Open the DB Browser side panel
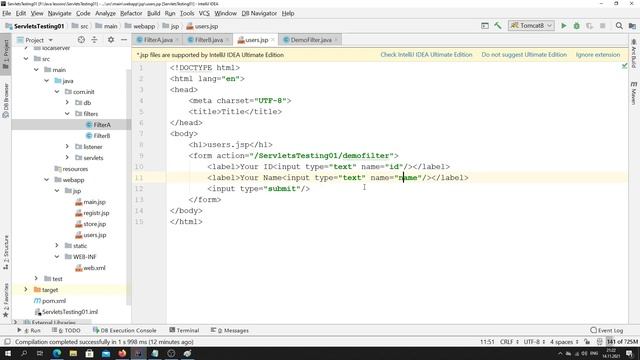Image resolution: width=640 pixels, height=360 pixels. point(6,100)
